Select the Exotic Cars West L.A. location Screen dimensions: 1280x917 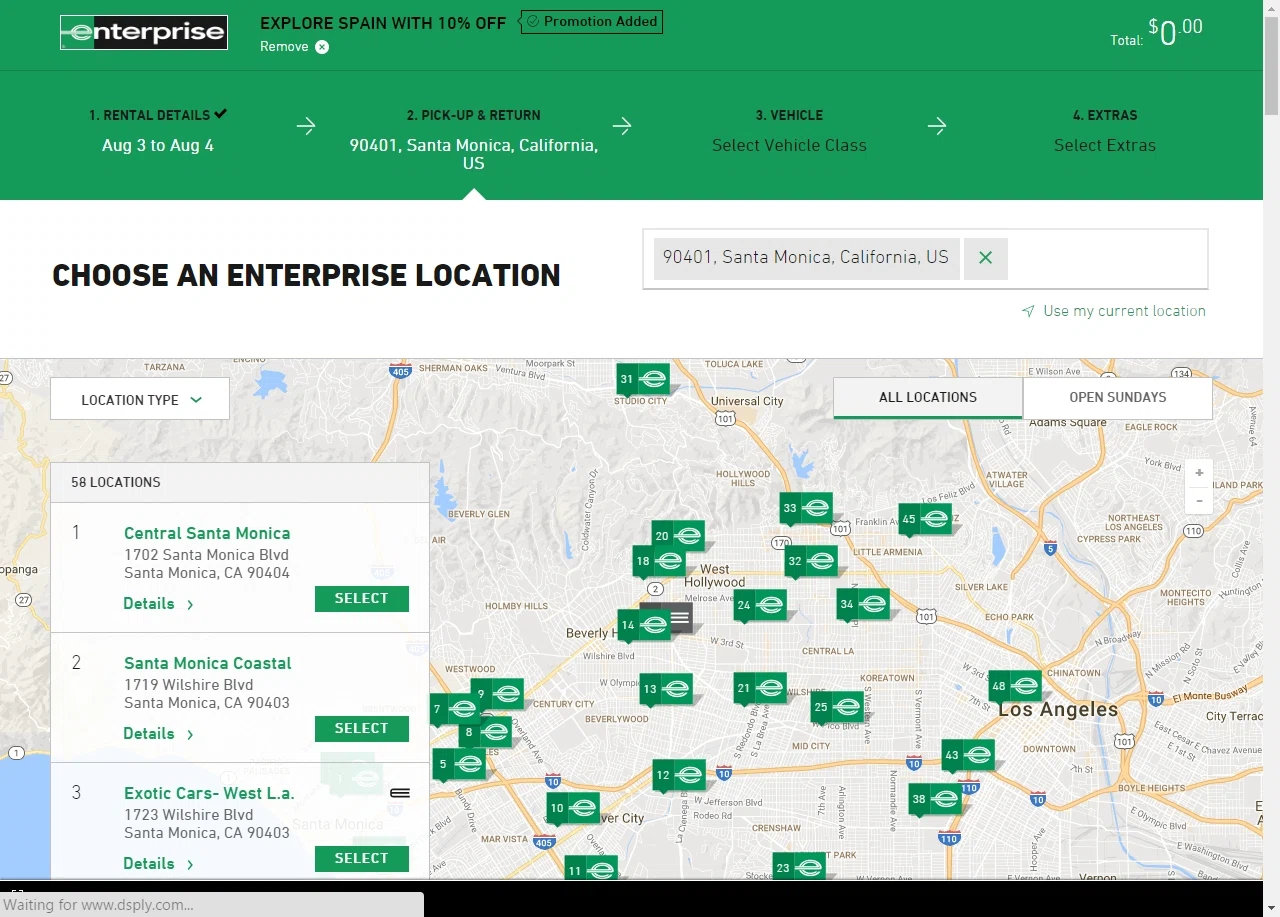(x=362, y=859)
